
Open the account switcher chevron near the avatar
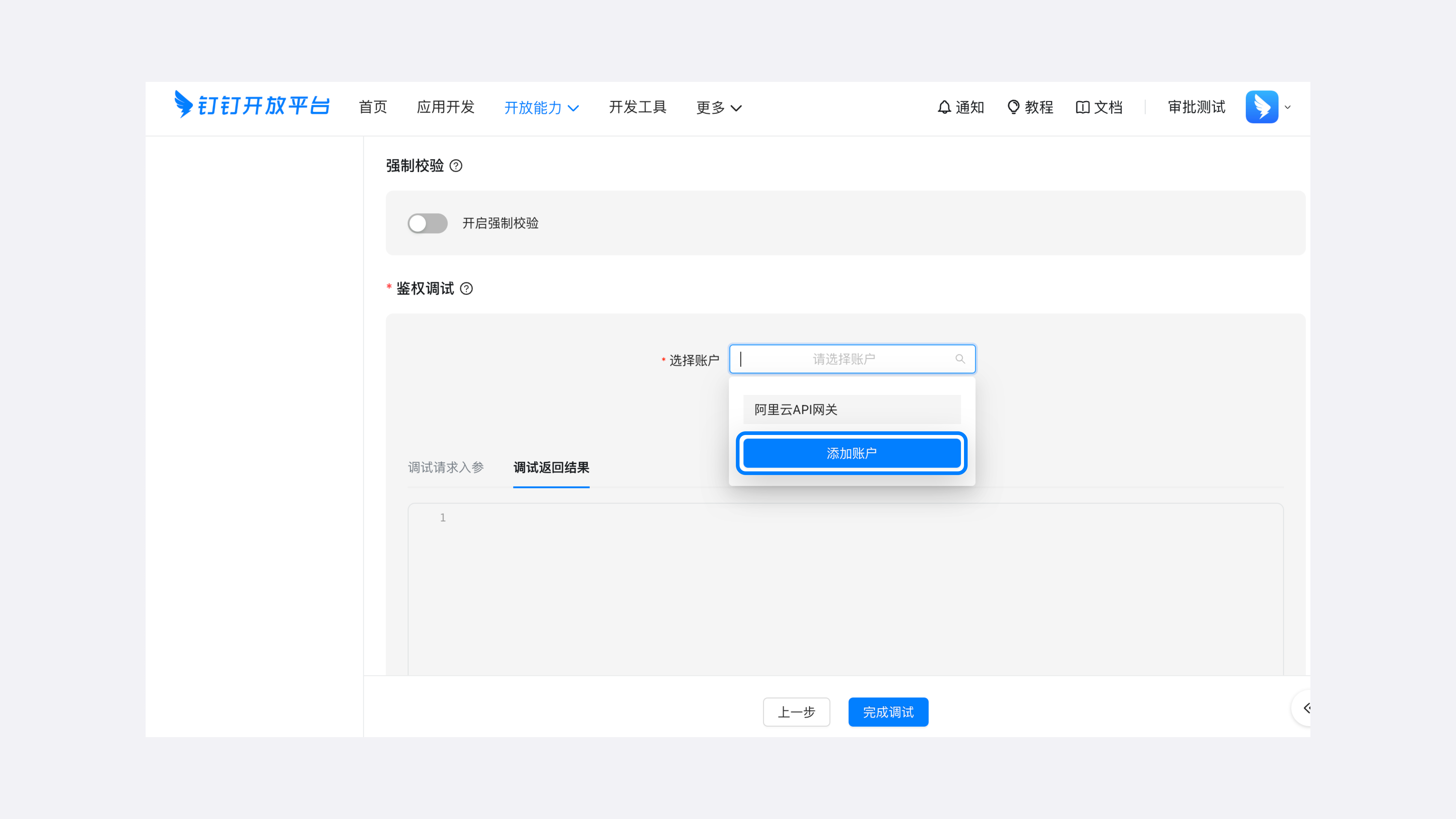point(1288,107)
